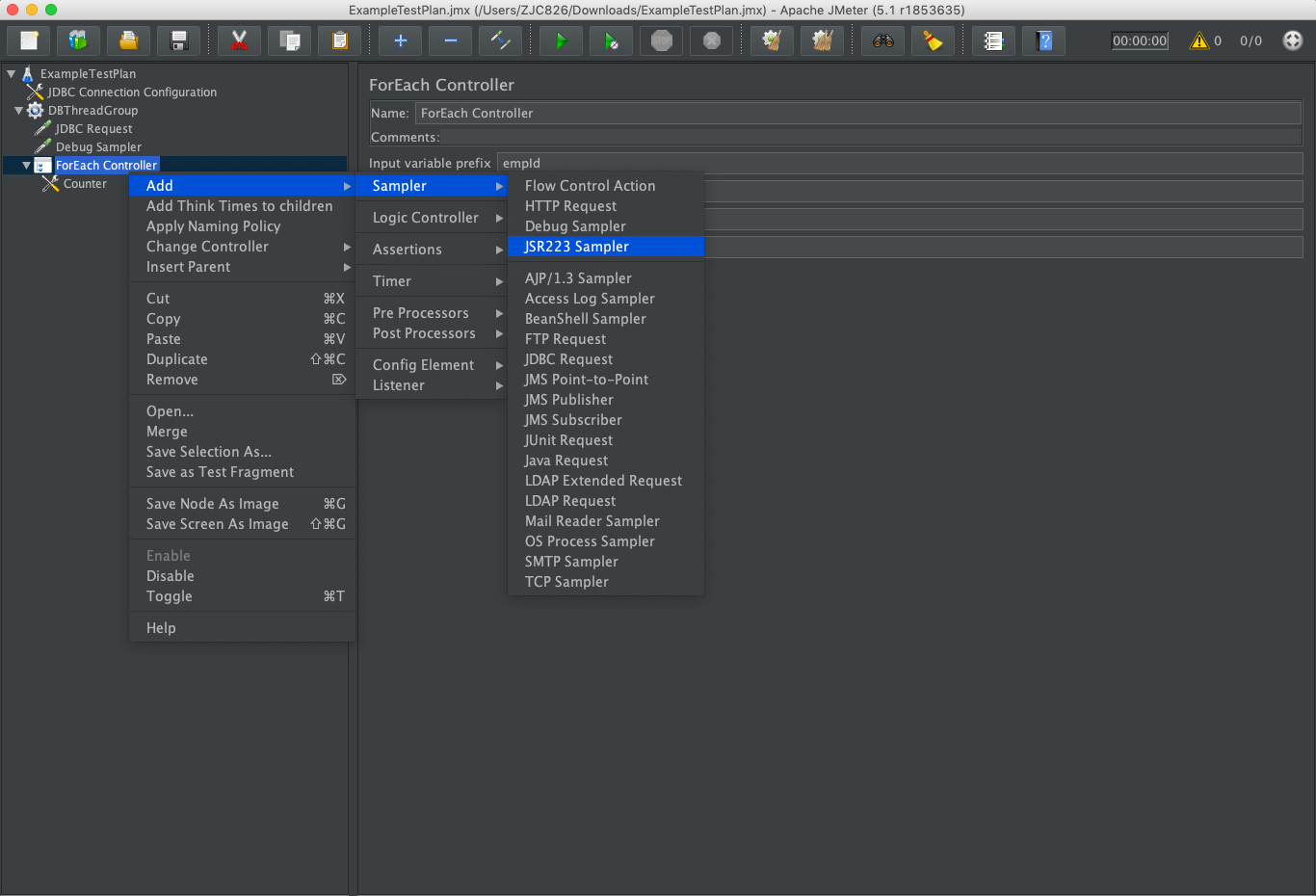The width and height of the screenshot is (1316, 896).
Task: Click the Toggle enable/disable toolbar icon
Action: tap(501, 40)
